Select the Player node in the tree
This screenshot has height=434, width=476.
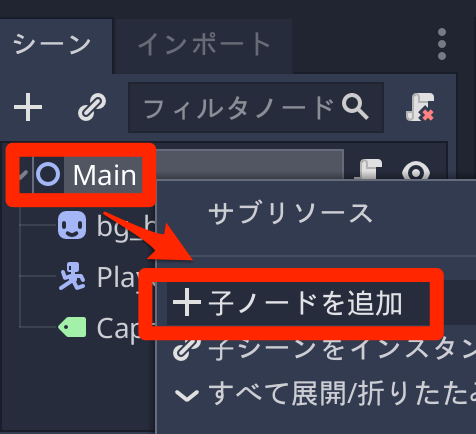pos(117,276)
